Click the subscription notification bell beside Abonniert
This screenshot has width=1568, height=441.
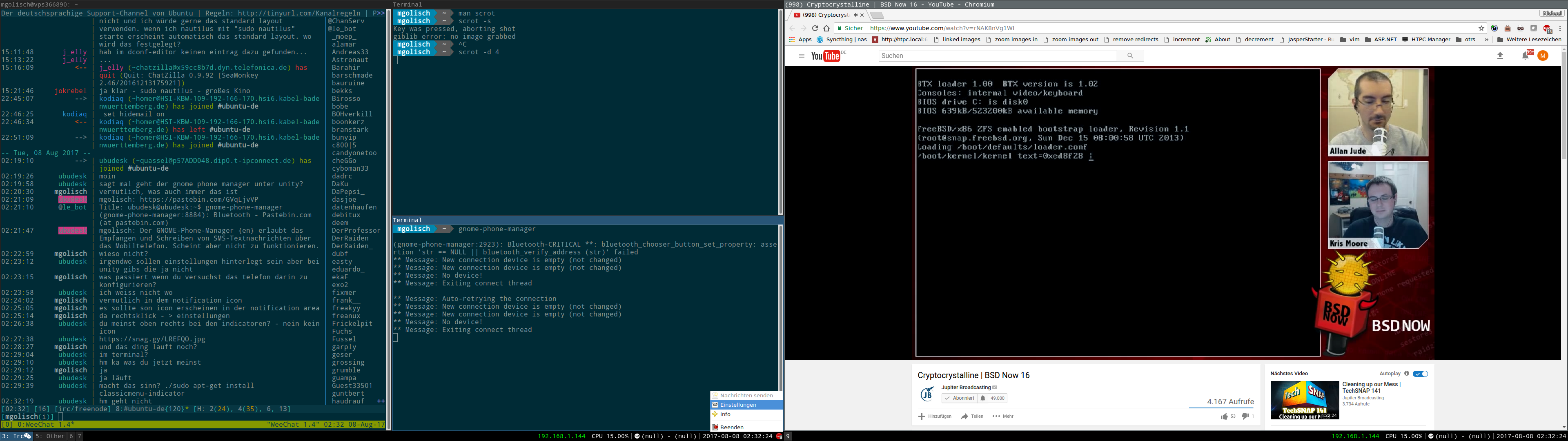(x=982, y=399)
